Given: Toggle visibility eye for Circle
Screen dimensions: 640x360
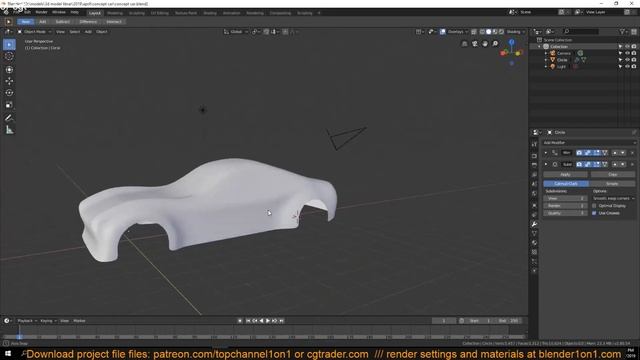Looking at the screenshot, I should click(x=627, y=60).
